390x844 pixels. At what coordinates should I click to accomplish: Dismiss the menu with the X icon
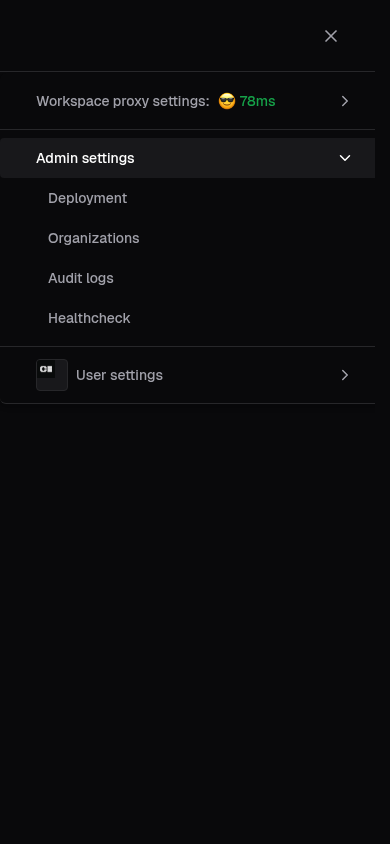331,36
